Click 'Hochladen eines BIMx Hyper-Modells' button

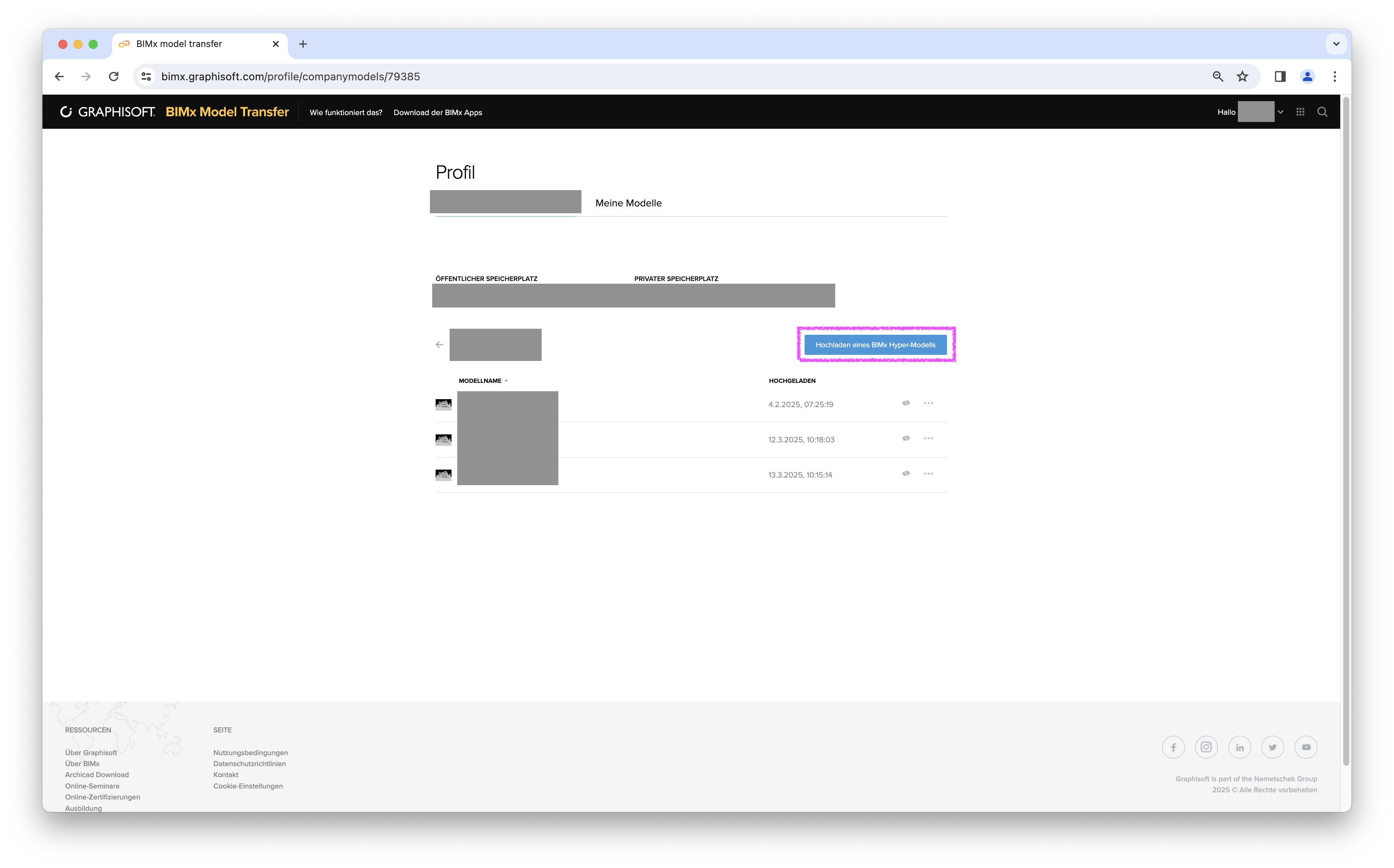(875, 345)
